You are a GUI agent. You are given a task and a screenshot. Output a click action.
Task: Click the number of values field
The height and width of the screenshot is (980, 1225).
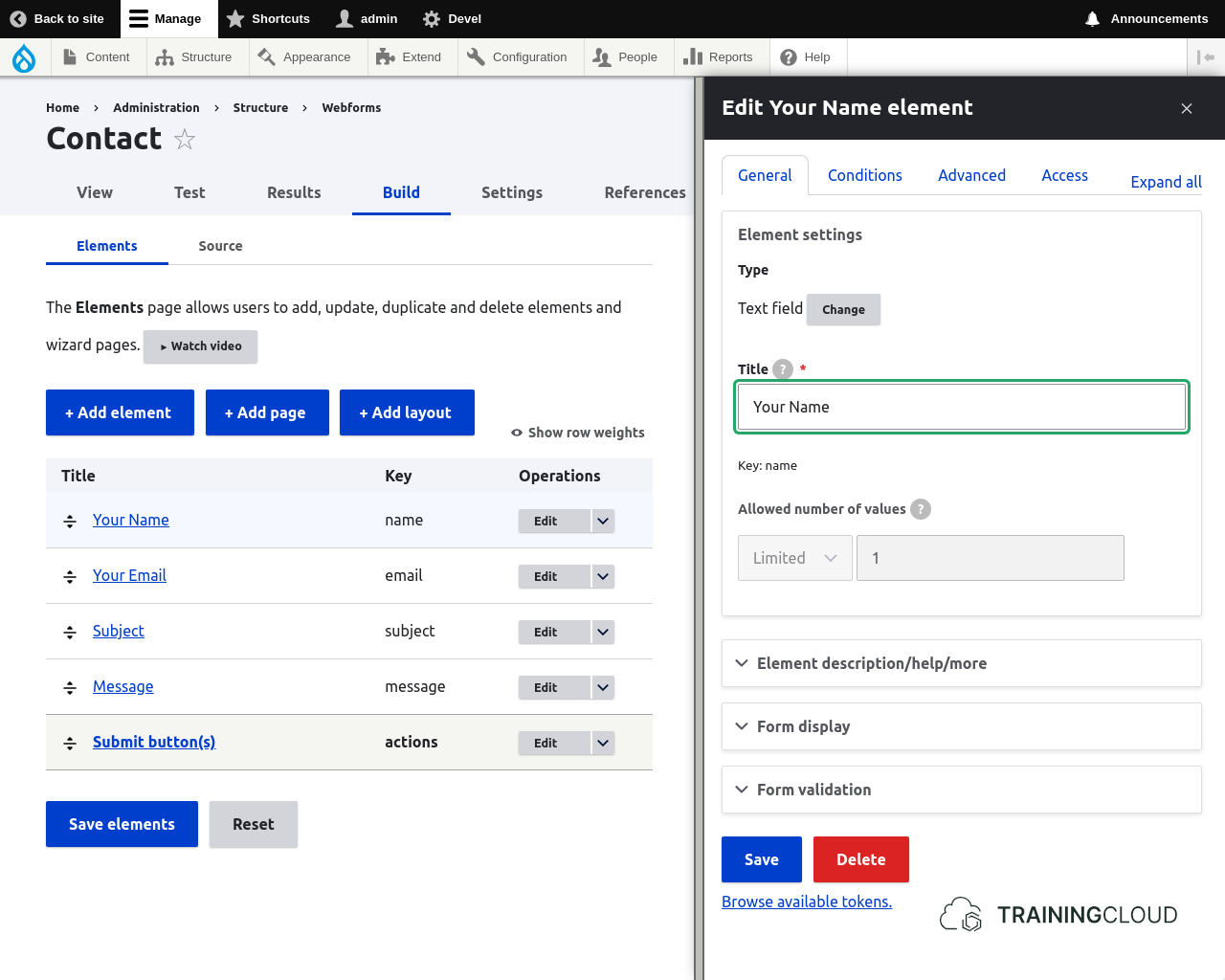[991, 558]
